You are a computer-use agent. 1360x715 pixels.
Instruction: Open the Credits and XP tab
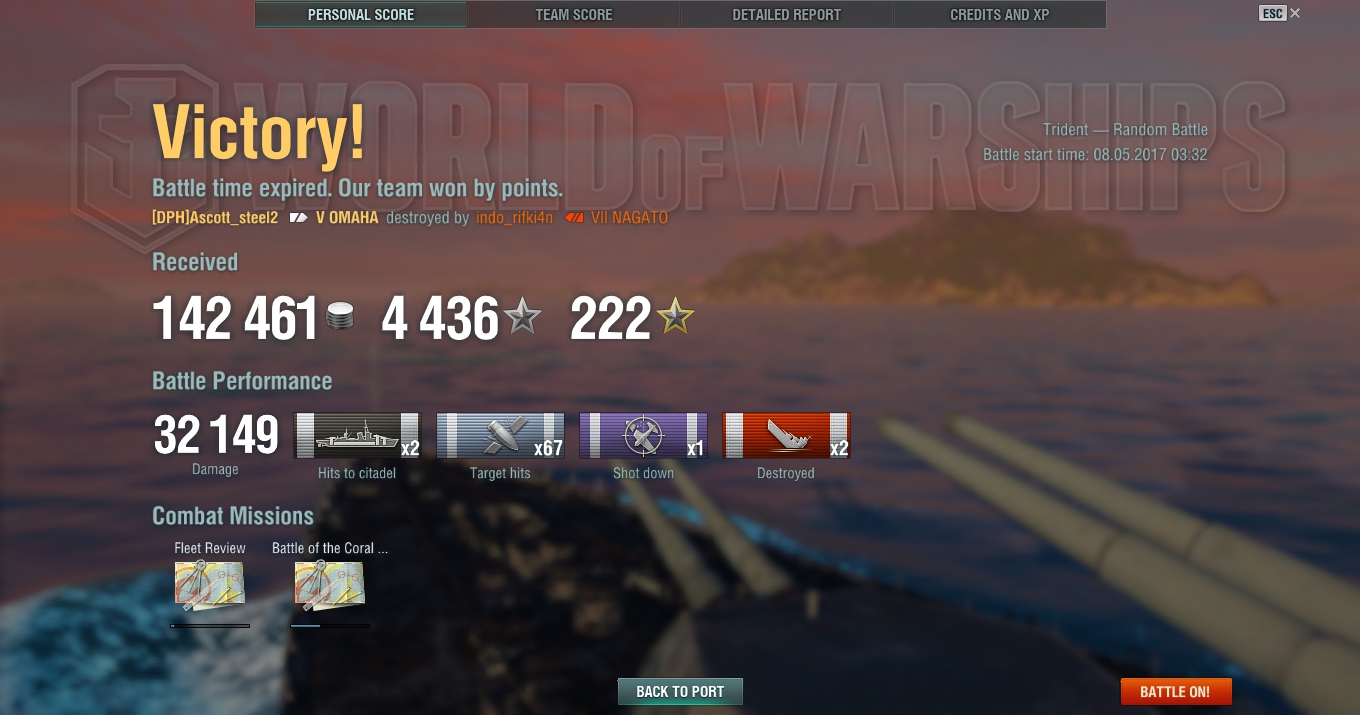point(1000,15)
